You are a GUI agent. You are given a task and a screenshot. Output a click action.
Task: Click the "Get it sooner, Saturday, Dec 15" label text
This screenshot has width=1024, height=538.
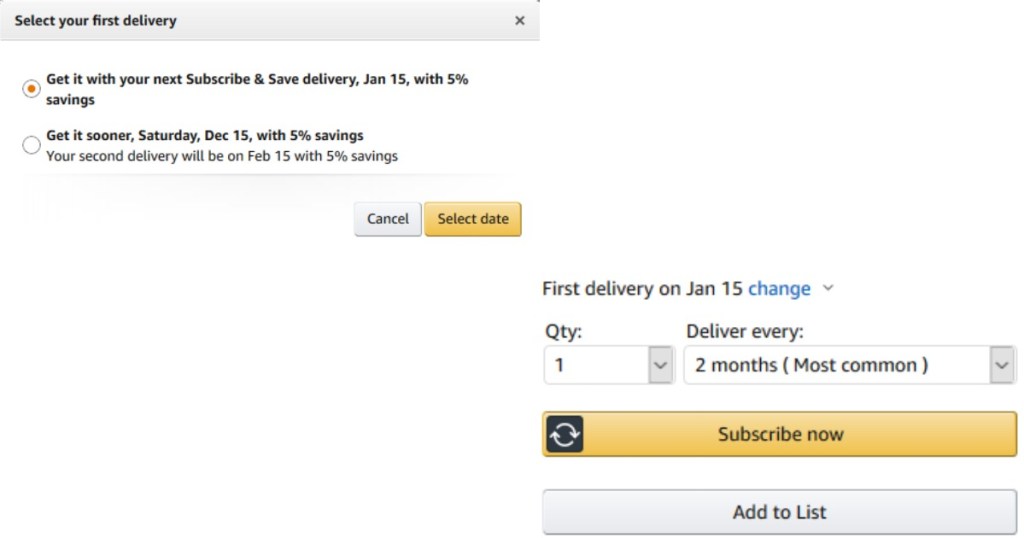click(204, 135)
